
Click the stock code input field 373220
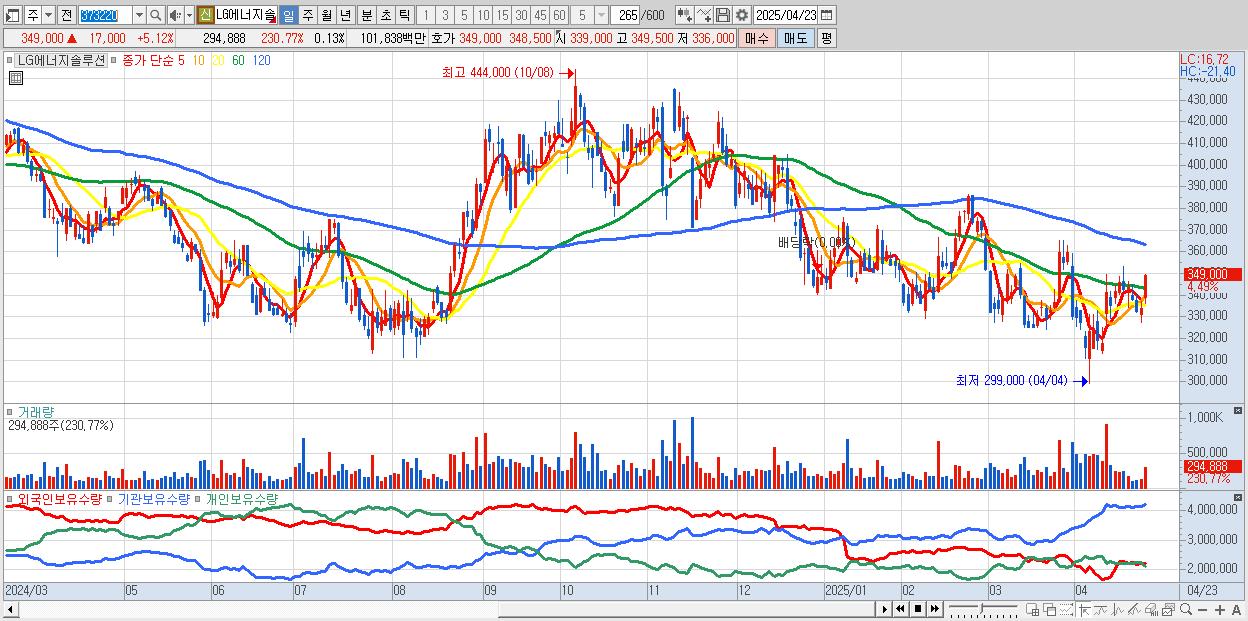pyautogui.click(x=105, y=15)
